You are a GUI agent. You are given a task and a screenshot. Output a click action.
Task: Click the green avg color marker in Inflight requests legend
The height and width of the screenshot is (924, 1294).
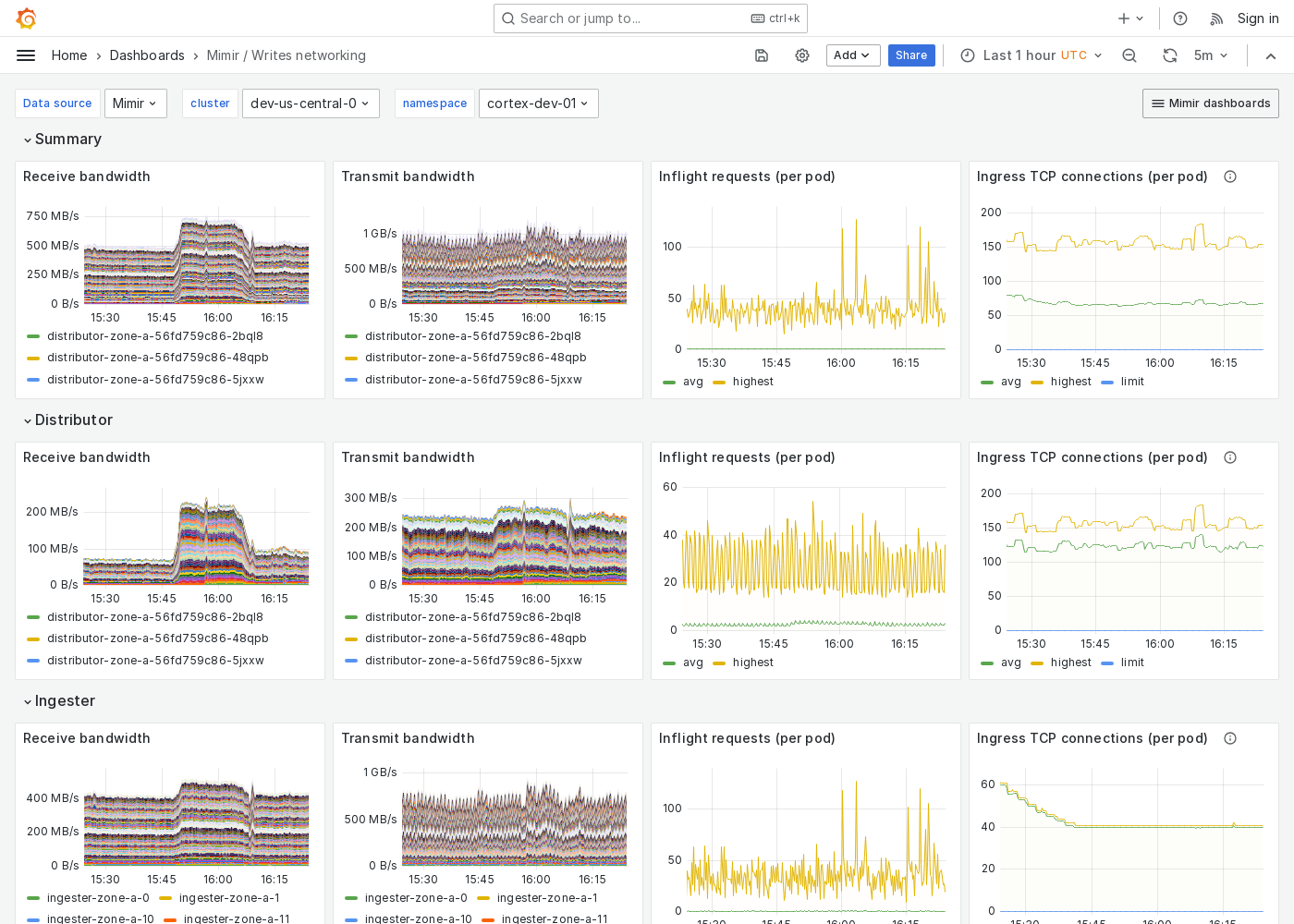click(x=669, y=382)
